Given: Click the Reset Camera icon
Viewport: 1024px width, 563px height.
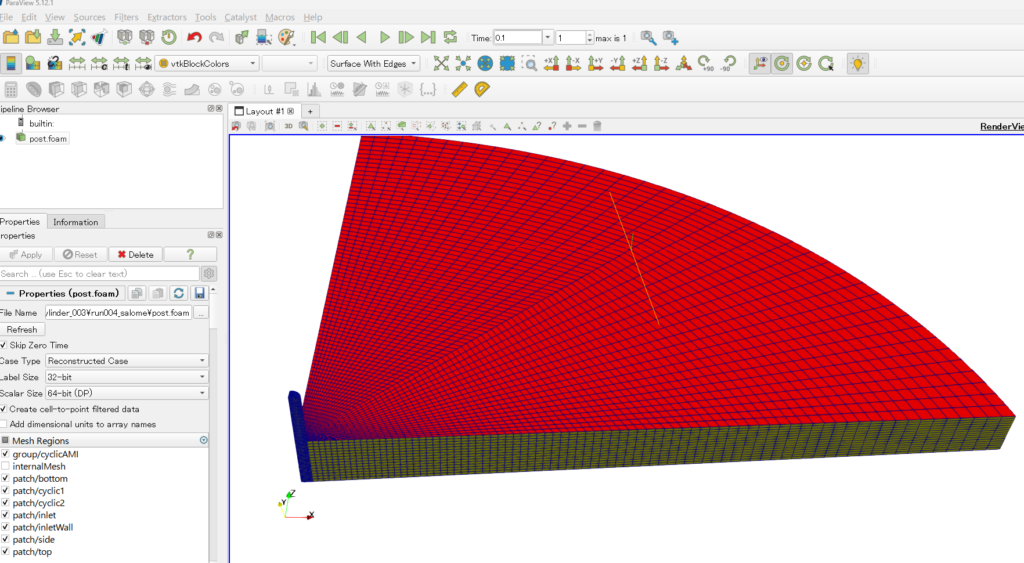Looking at the screenshot, I should click(x=441, y=63).
